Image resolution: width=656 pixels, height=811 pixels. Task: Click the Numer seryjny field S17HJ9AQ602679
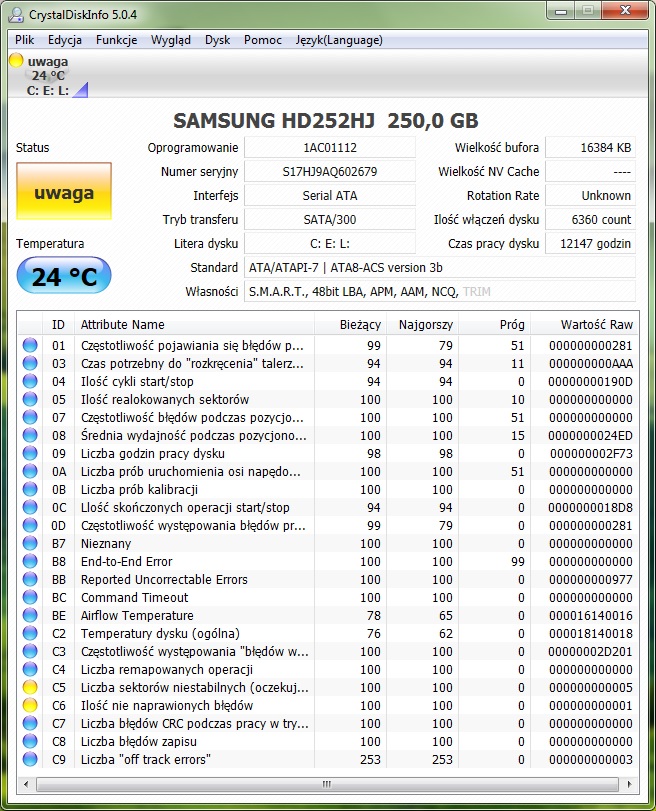pyautogui.click(x=330, y=172)
